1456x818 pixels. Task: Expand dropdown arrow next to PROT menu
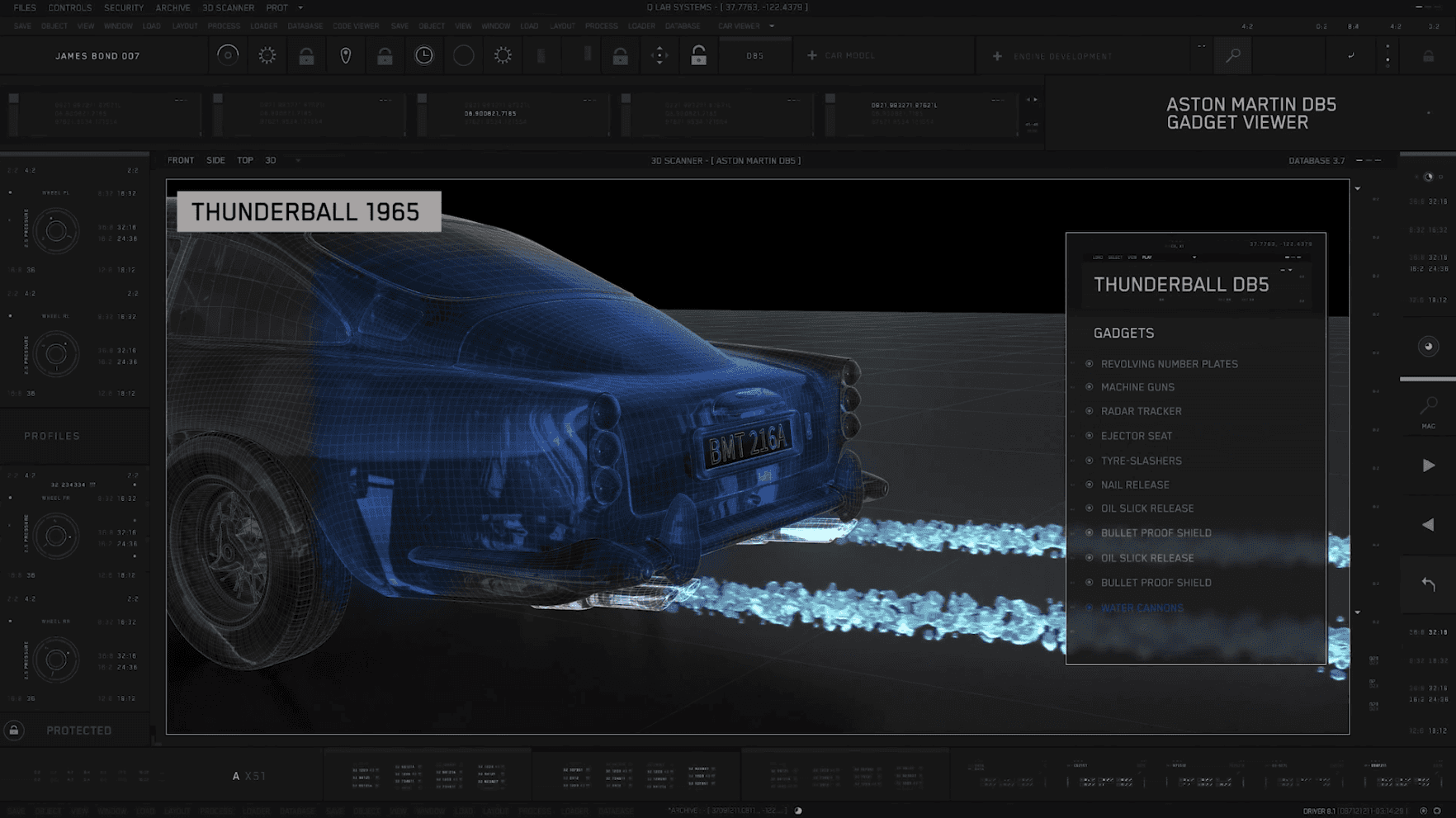[300, 7]
